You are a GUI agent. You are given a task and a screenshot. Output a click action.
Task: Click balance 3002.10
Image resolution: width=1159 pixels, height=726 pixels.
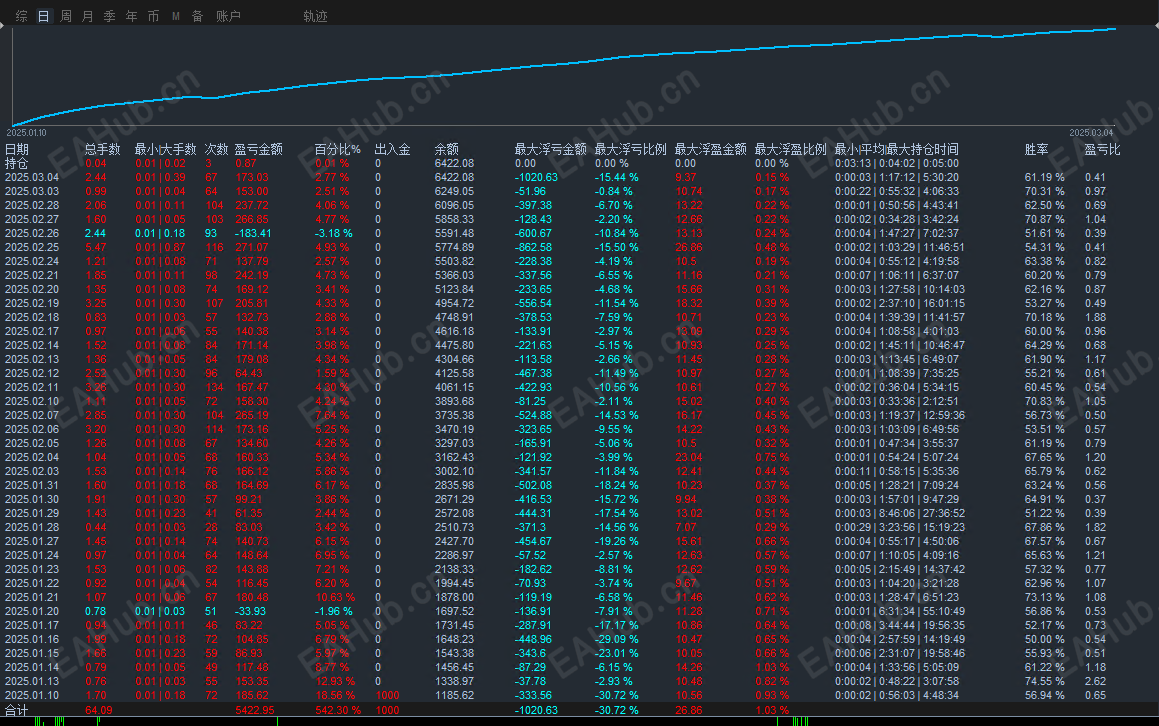point(455,472)
